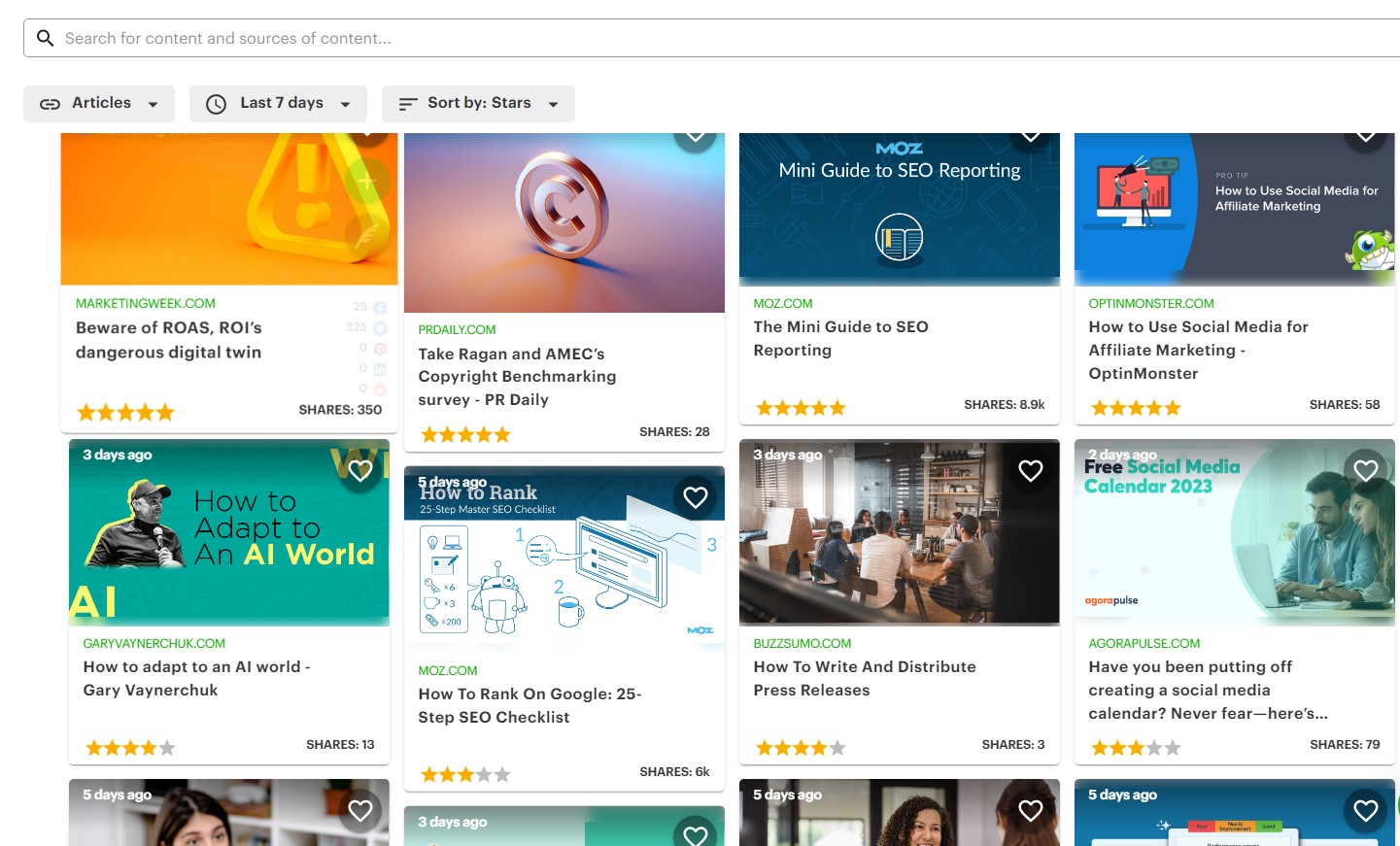
Task: Click SHARES: 58 text
Action: coord(1345,404)
